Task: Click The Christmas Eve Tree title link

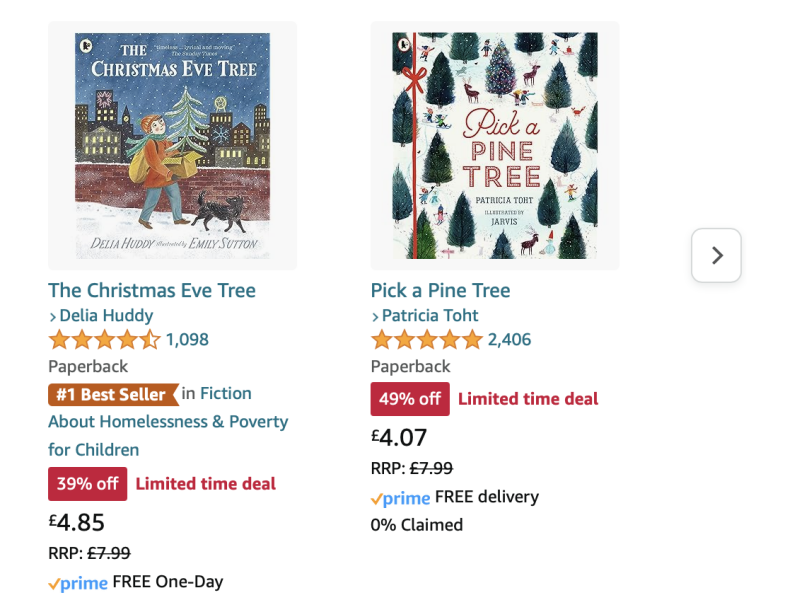Action: [x=152, y=290]
